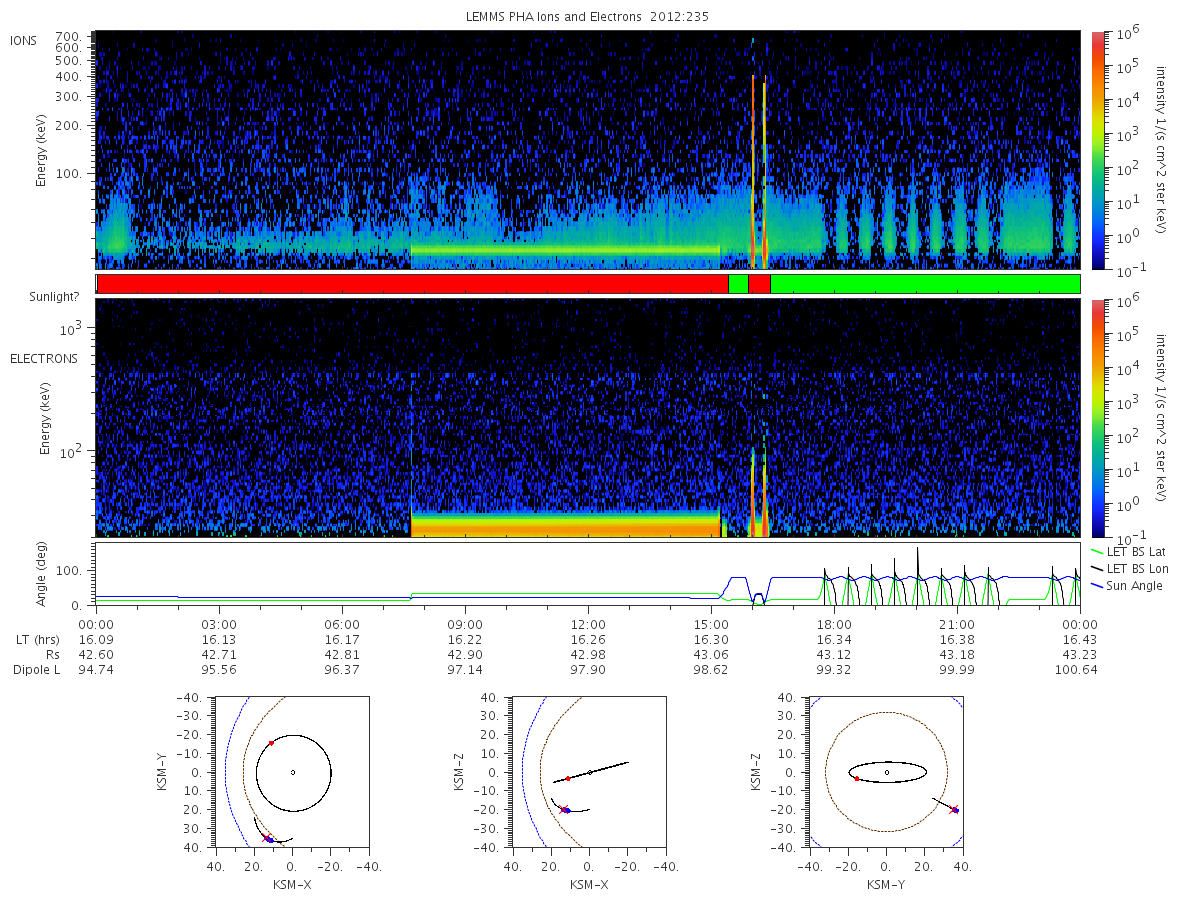Click the KSM-X vs KSM-Z orbit plot
1200x900 pixels.
tap(588, 771)
